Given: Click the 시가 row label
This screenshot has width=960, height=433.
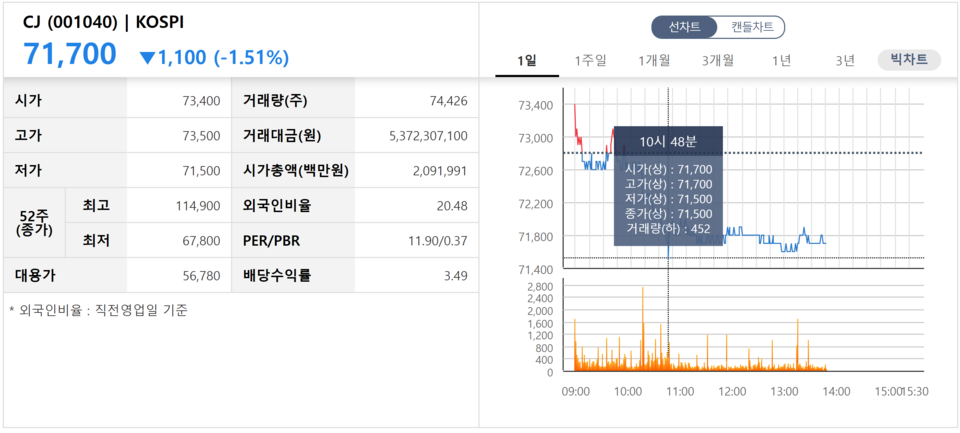Looking at the screenshot, I should pos(28,101).
